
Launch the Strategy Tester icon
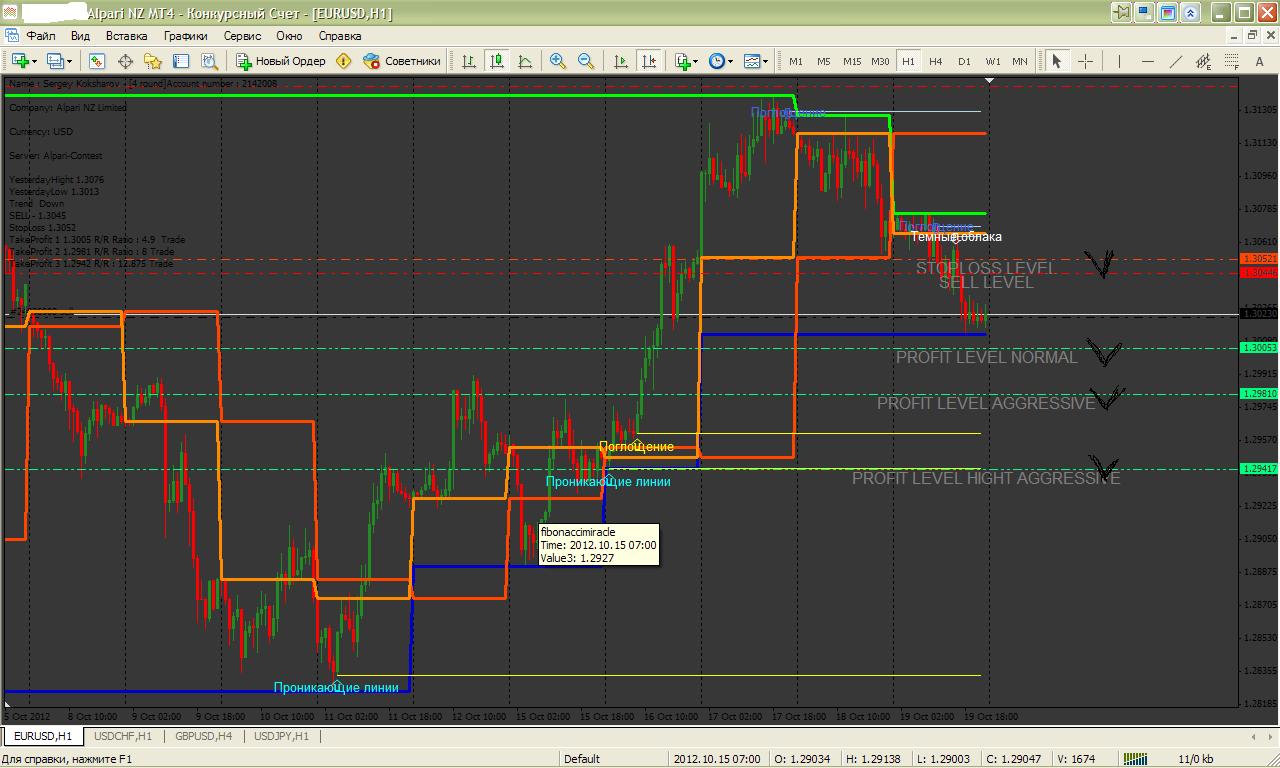tap(209, 61)
